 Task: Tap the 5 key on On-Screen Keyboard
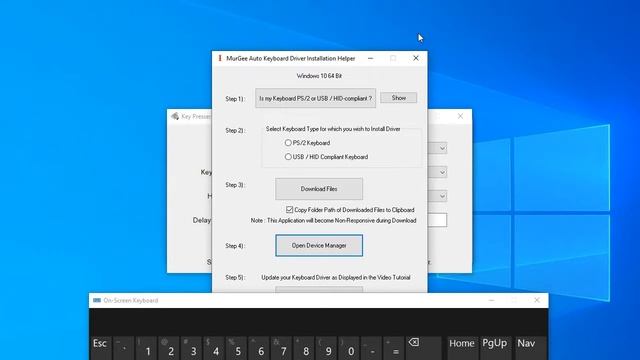[236, 348]
